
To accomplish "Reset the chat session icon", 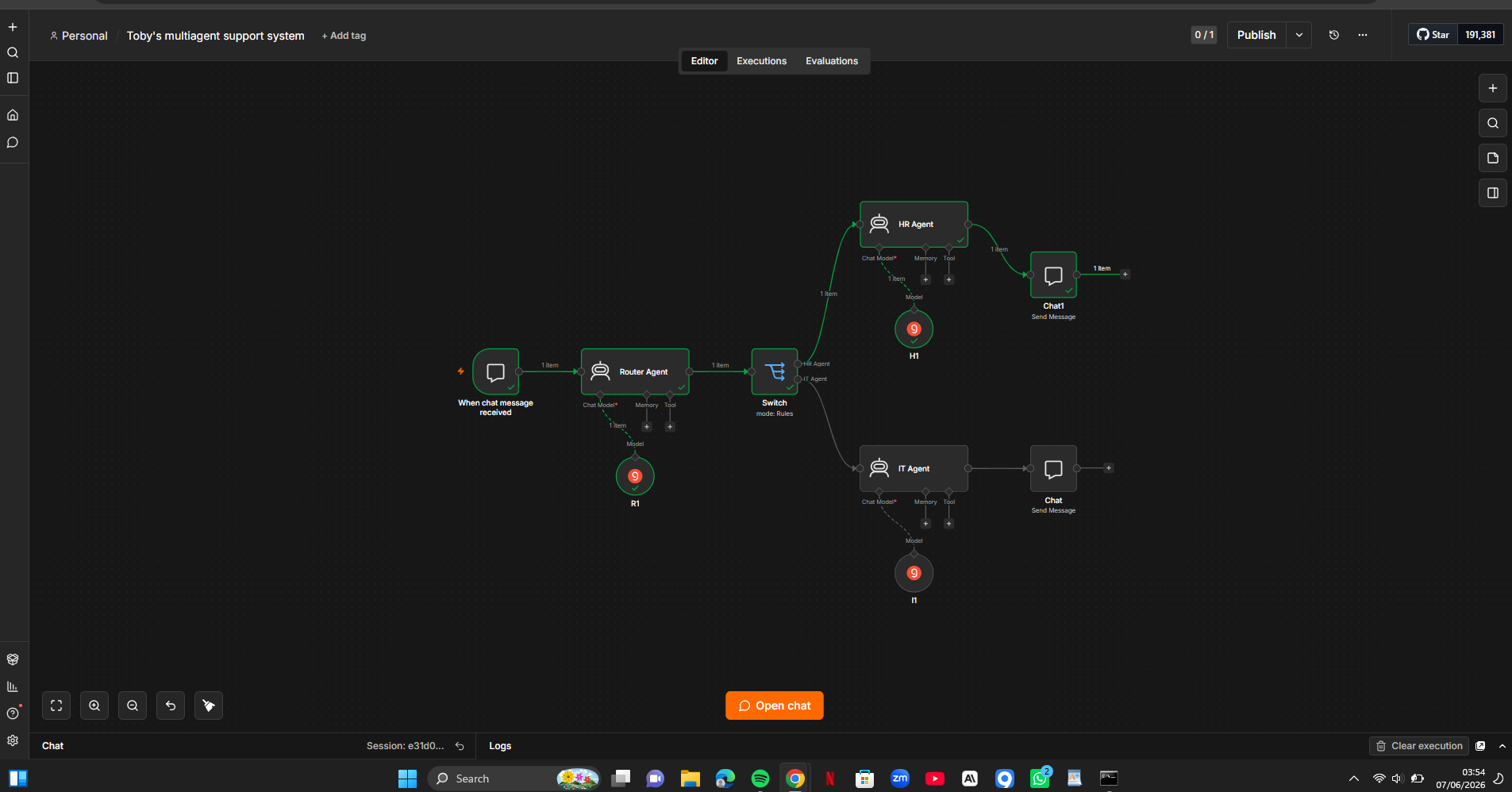I will pyautogui.click(x=460, y=746).
